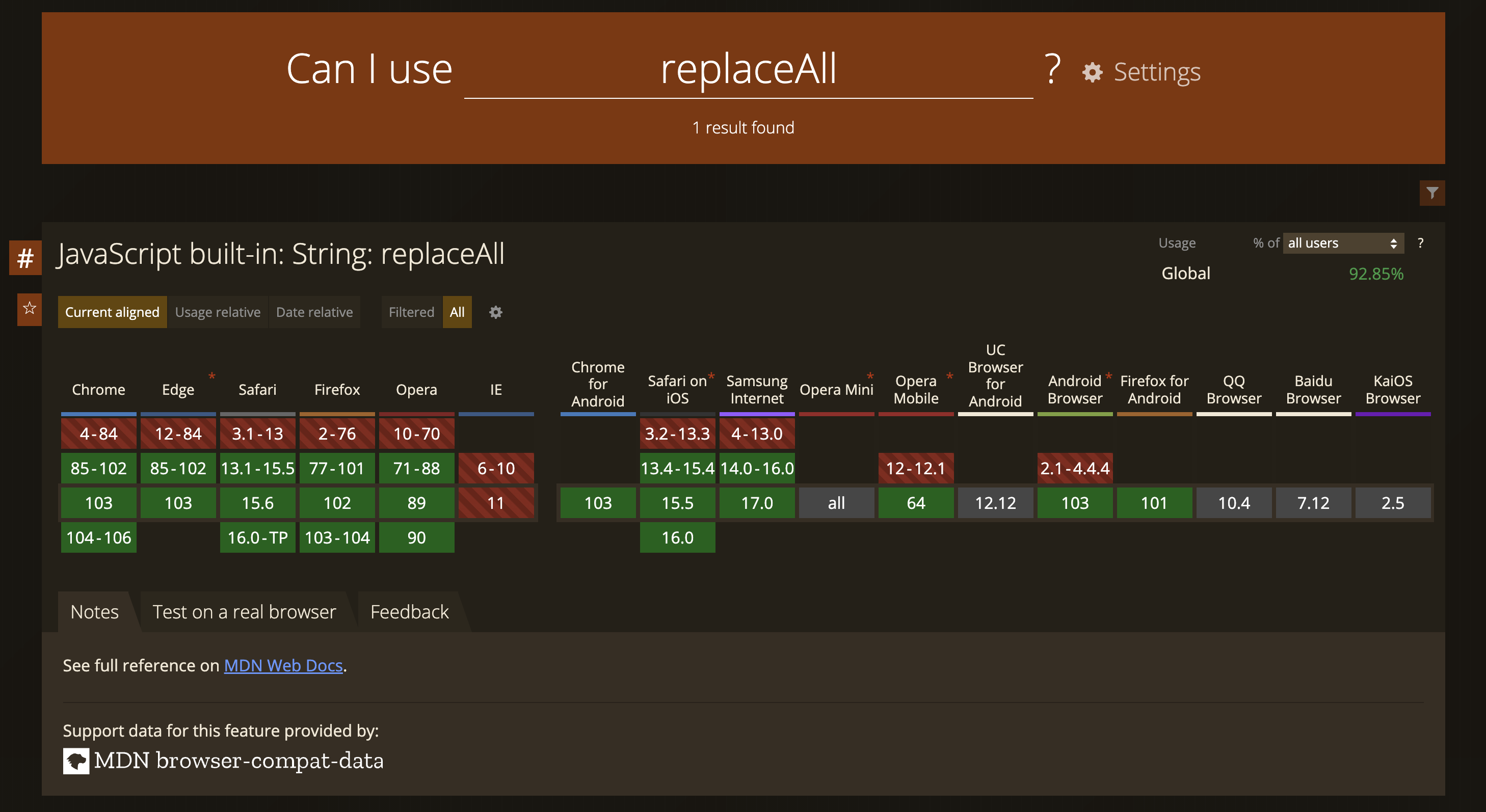Open the Test on a real browser tab
1486x812 pixels.
244,612
